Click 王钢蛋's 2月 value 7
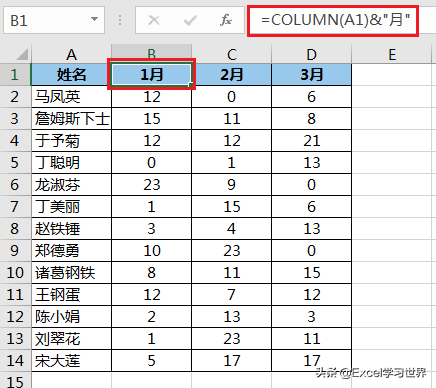 coord(232,295)
